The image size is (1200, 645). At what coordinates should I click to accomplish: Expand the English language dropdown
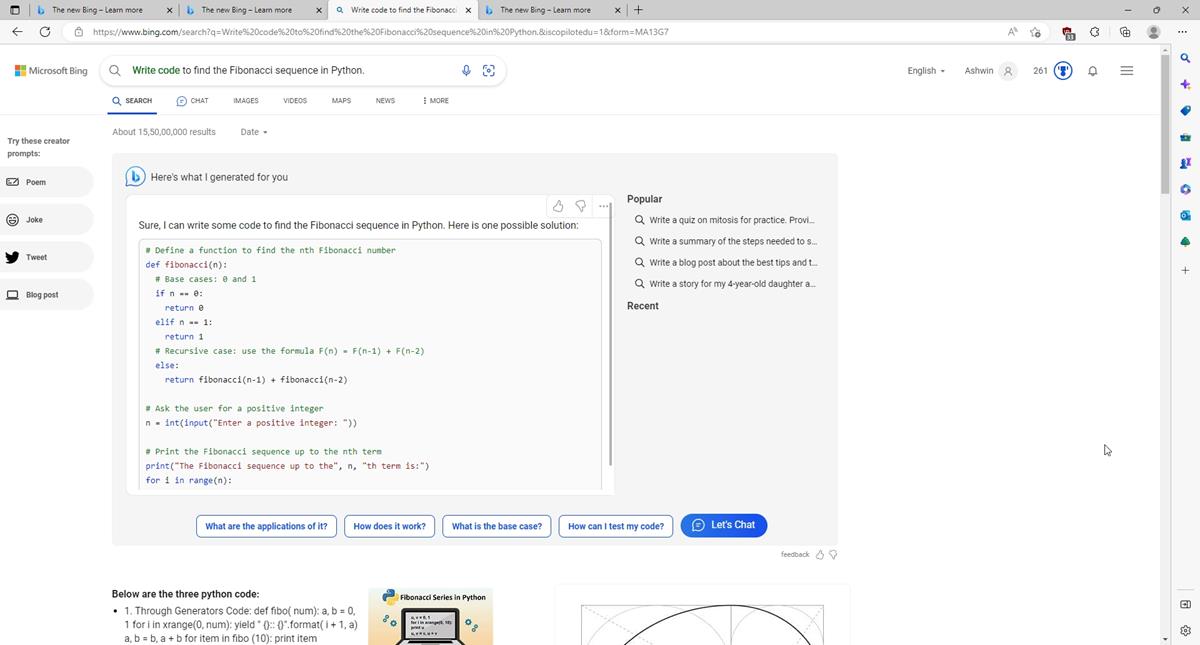point(923,70)
